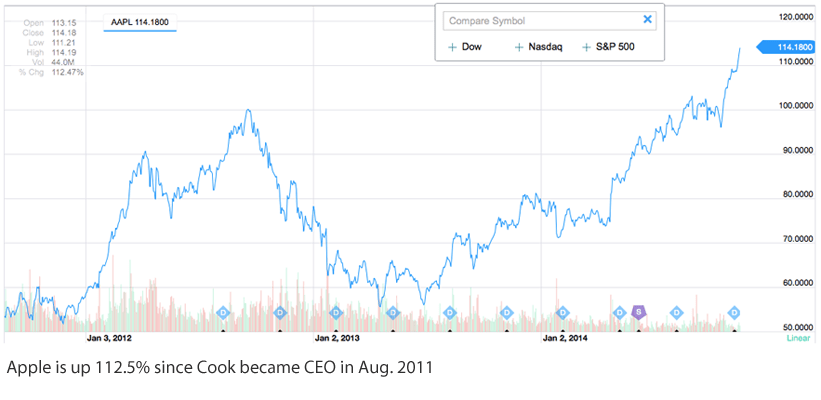
Task: Click dividend marker immediately left of split marker
Action: pos(619,312)
